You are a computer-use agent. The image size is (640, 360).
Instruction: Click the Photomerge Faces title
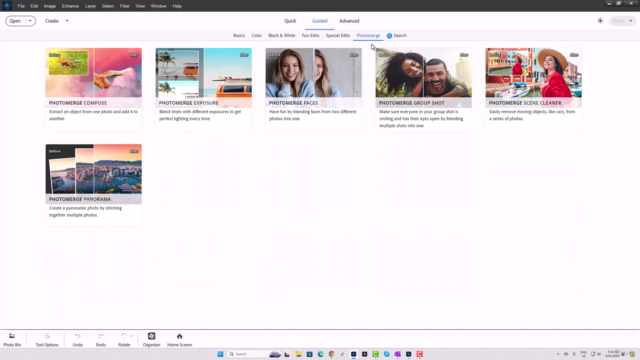tap(293, 103)
